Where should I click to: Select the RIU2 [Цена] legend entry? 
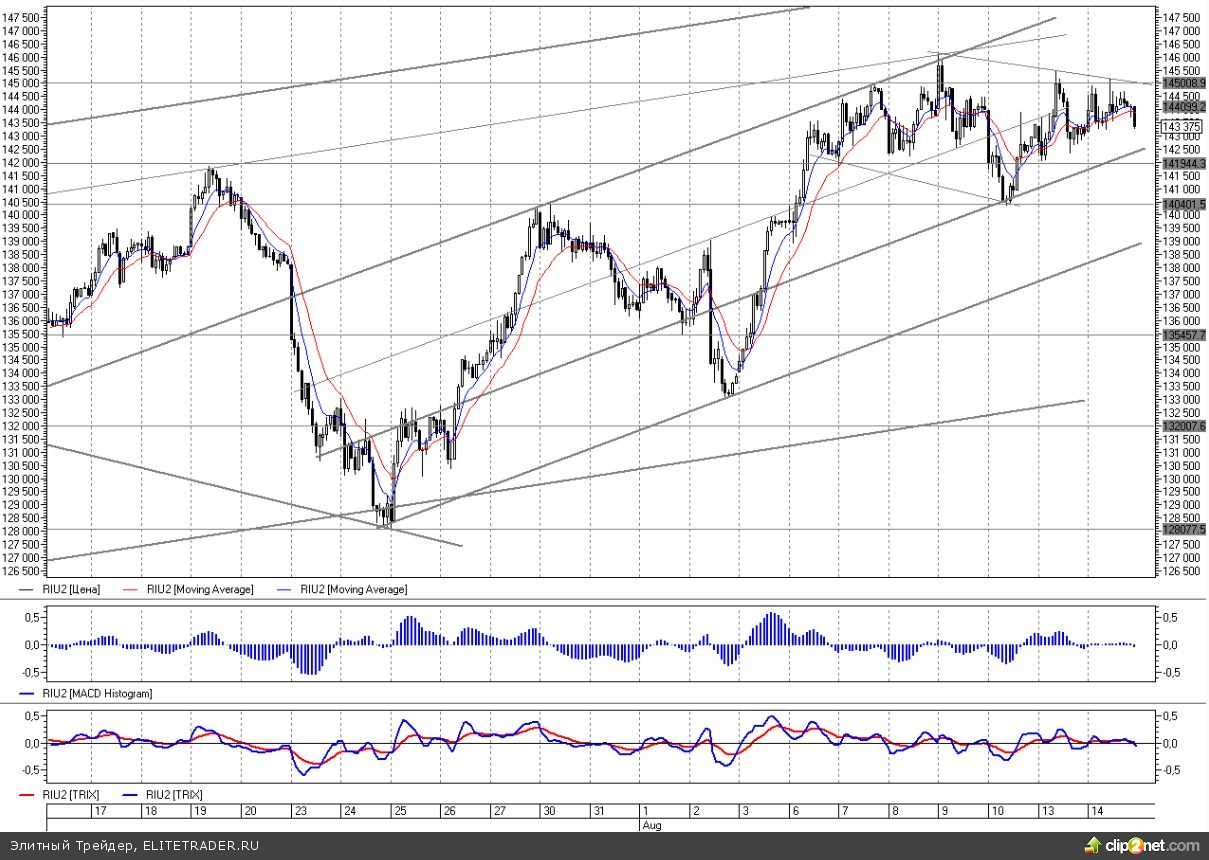[x=74, y=590]
